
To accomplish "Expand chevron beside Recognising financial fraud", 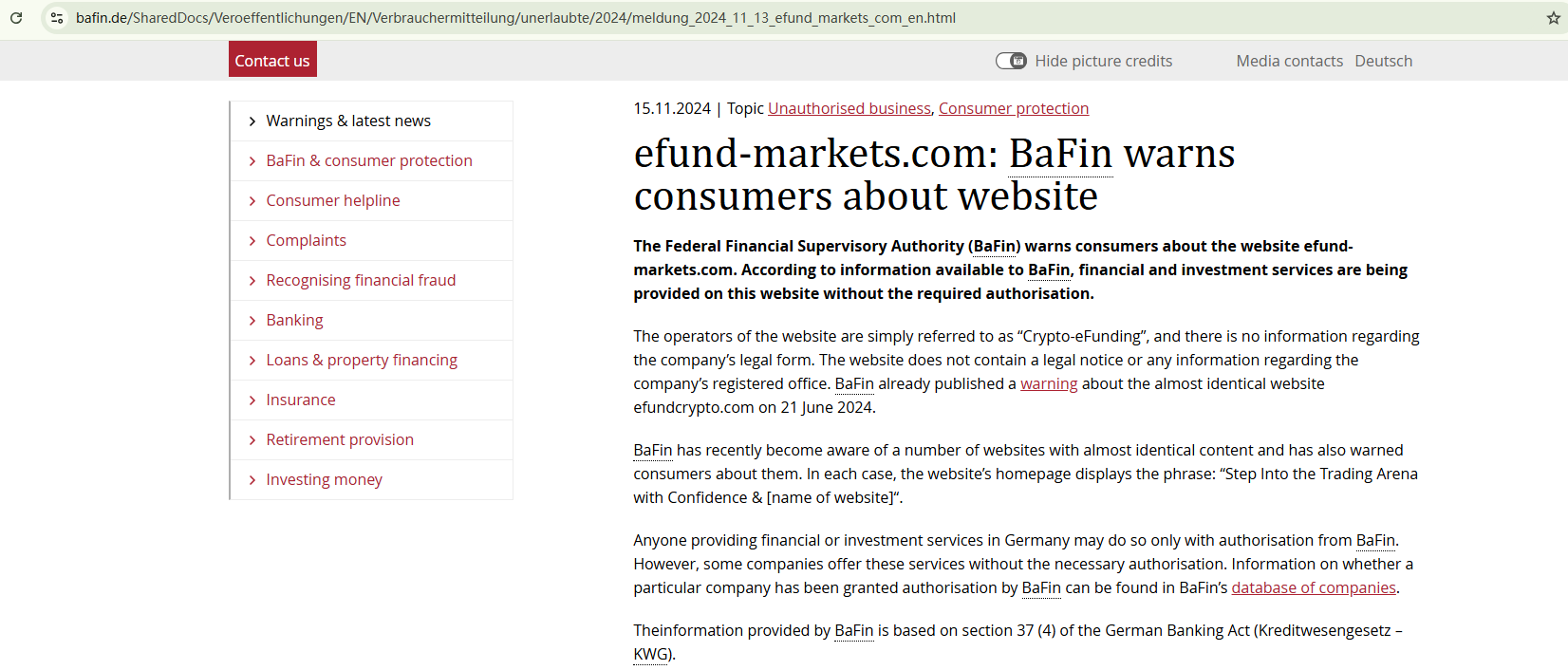I will (252, 281).
